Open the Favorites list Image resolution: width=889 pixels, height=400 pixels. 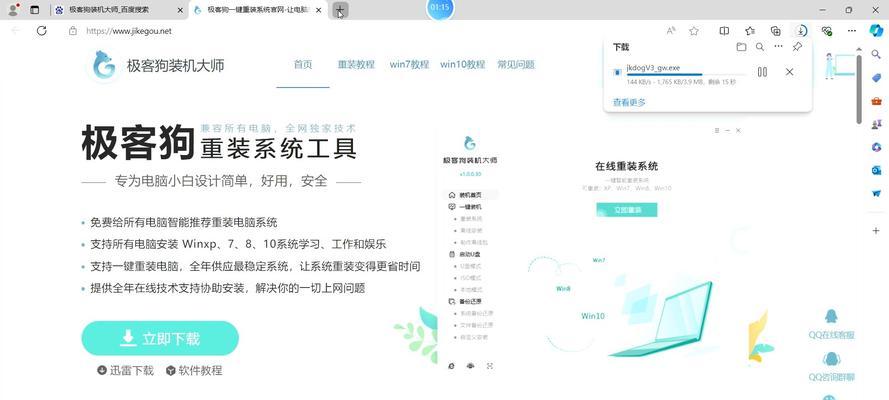(750, 31)
